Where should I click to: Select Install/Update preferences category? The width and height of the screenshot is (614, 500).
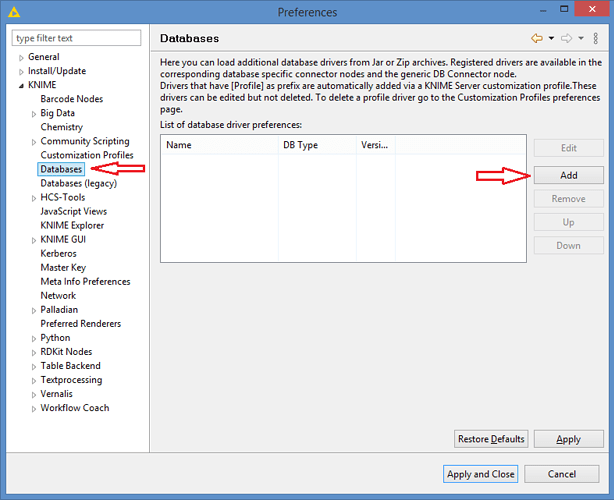[x=57, y=71]
